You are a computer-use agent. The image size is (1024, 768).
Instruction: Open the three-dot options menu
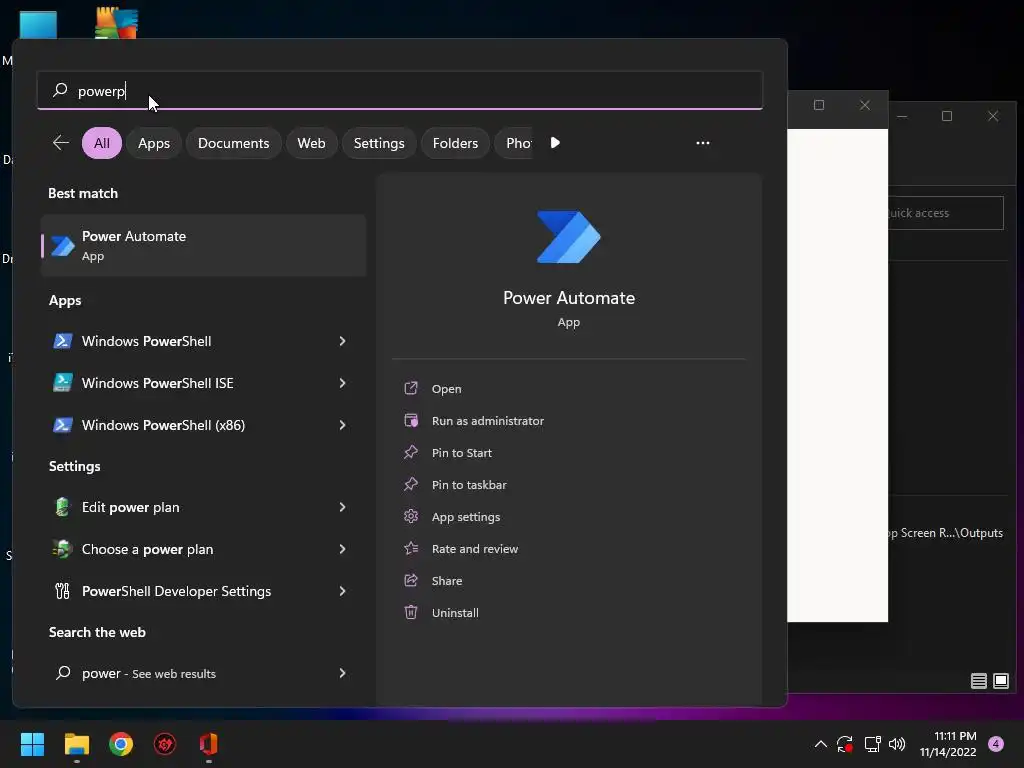pyautogui.click(x=703, y=142)
